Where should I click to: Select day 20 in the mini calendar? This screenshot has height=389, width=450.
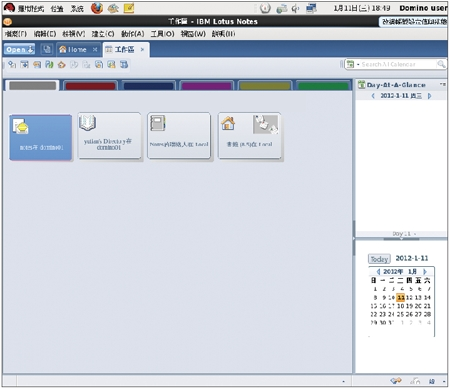(418, 306)
